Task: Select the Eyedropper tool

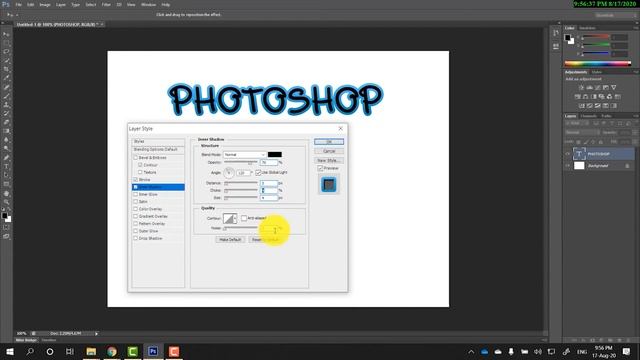Action: pos(6,78)
